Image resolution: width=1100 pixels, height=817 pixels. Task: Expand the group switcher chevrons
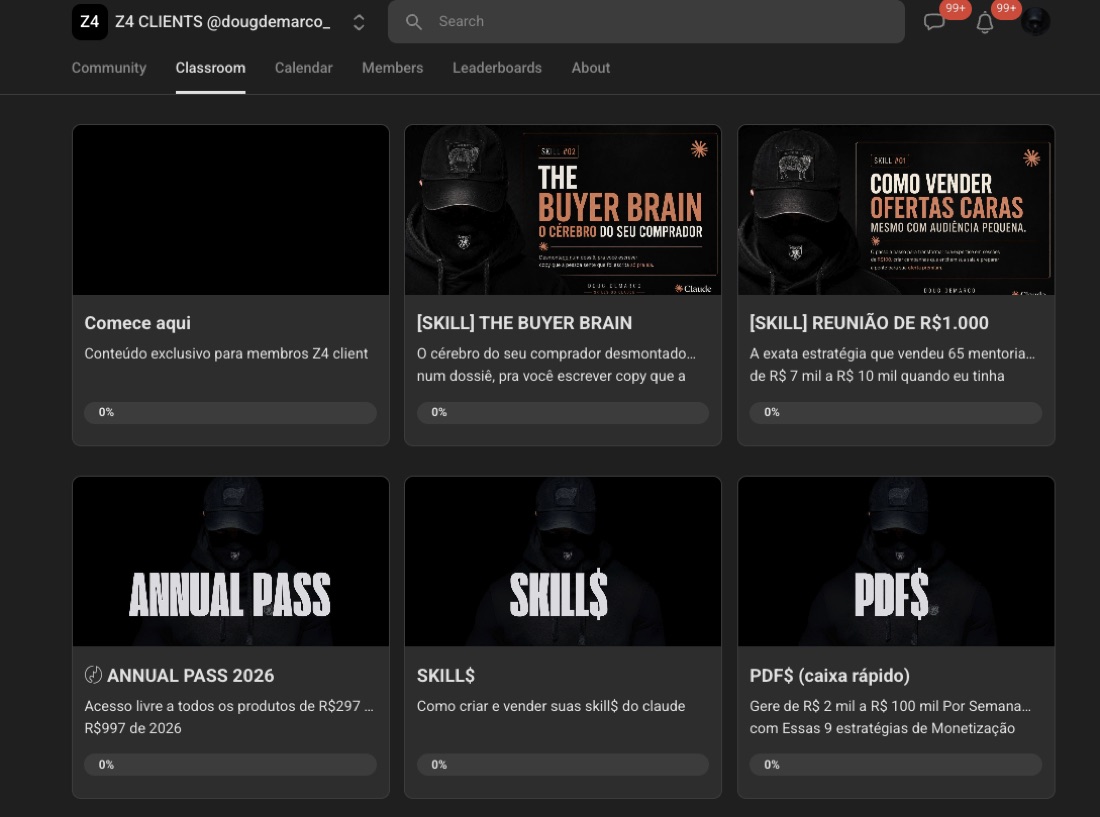358,22
